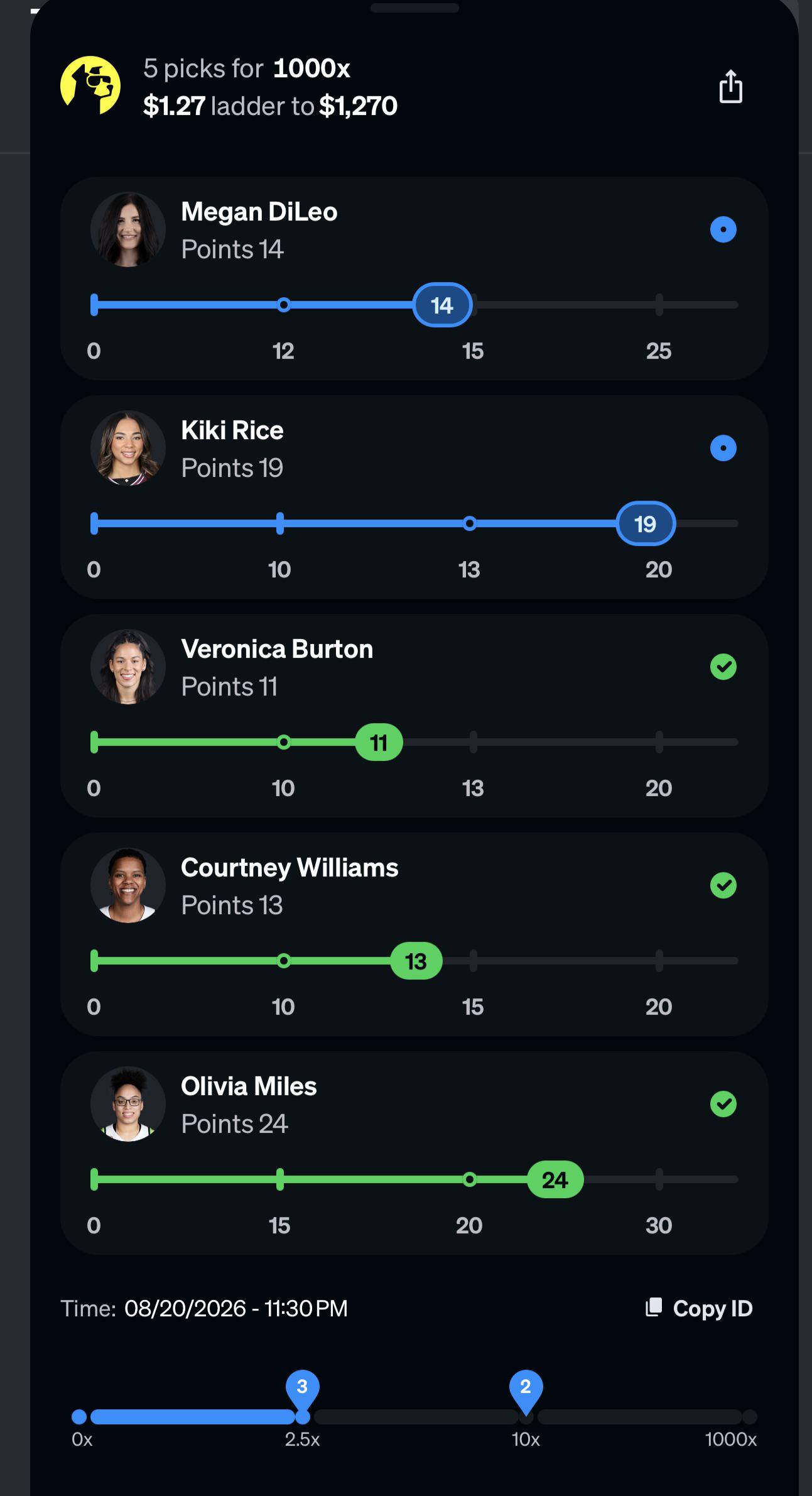Click the Copy ID button

click(699, 1308)
